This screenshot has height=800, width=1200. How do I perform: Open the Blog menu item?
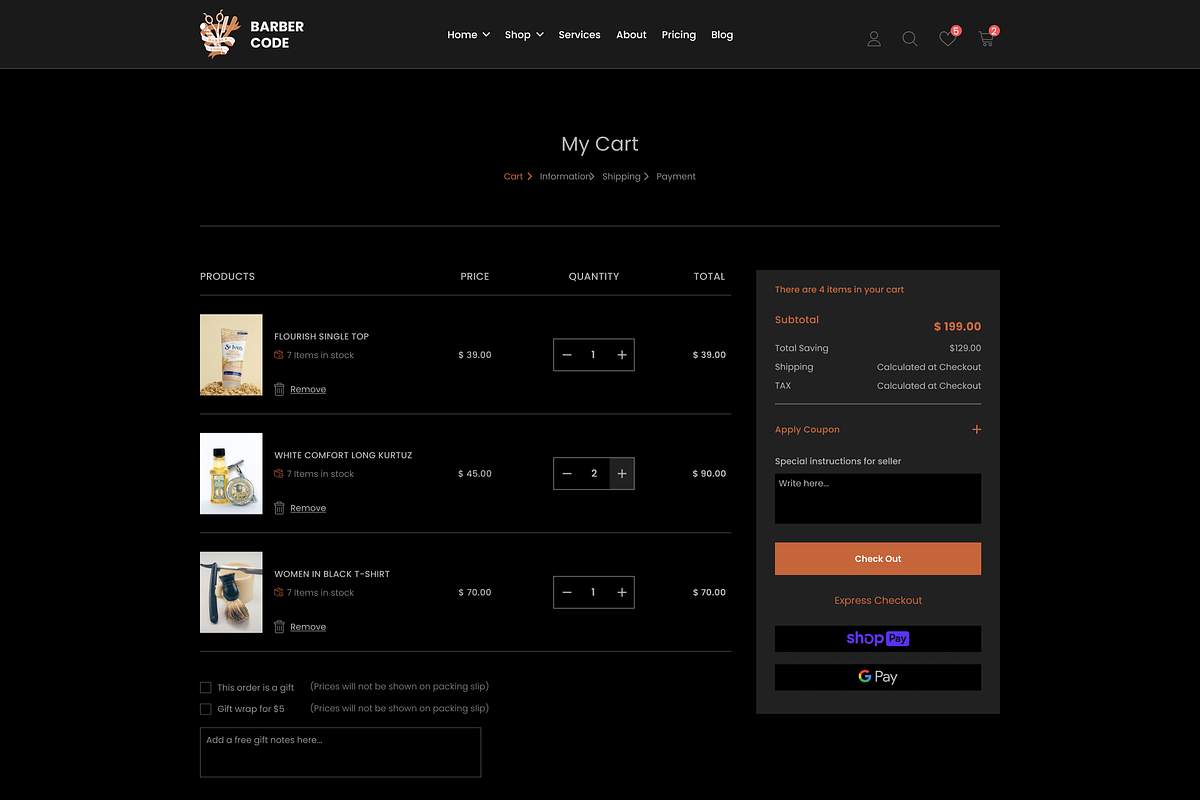click(722, 35)
